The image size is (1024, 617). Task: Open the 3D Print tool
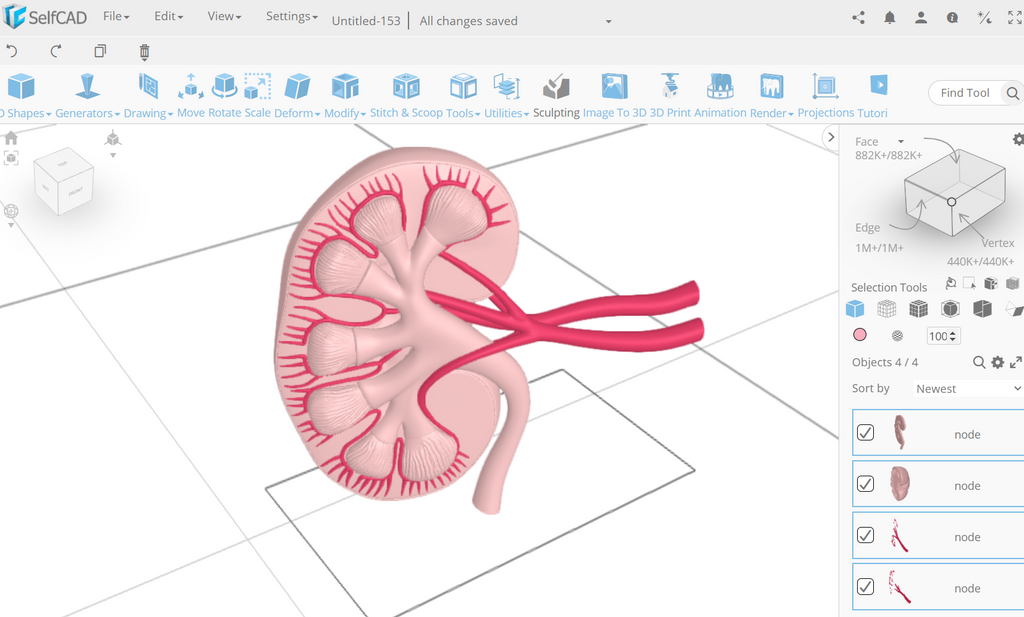pyautogui.click(x=670, y=95)
